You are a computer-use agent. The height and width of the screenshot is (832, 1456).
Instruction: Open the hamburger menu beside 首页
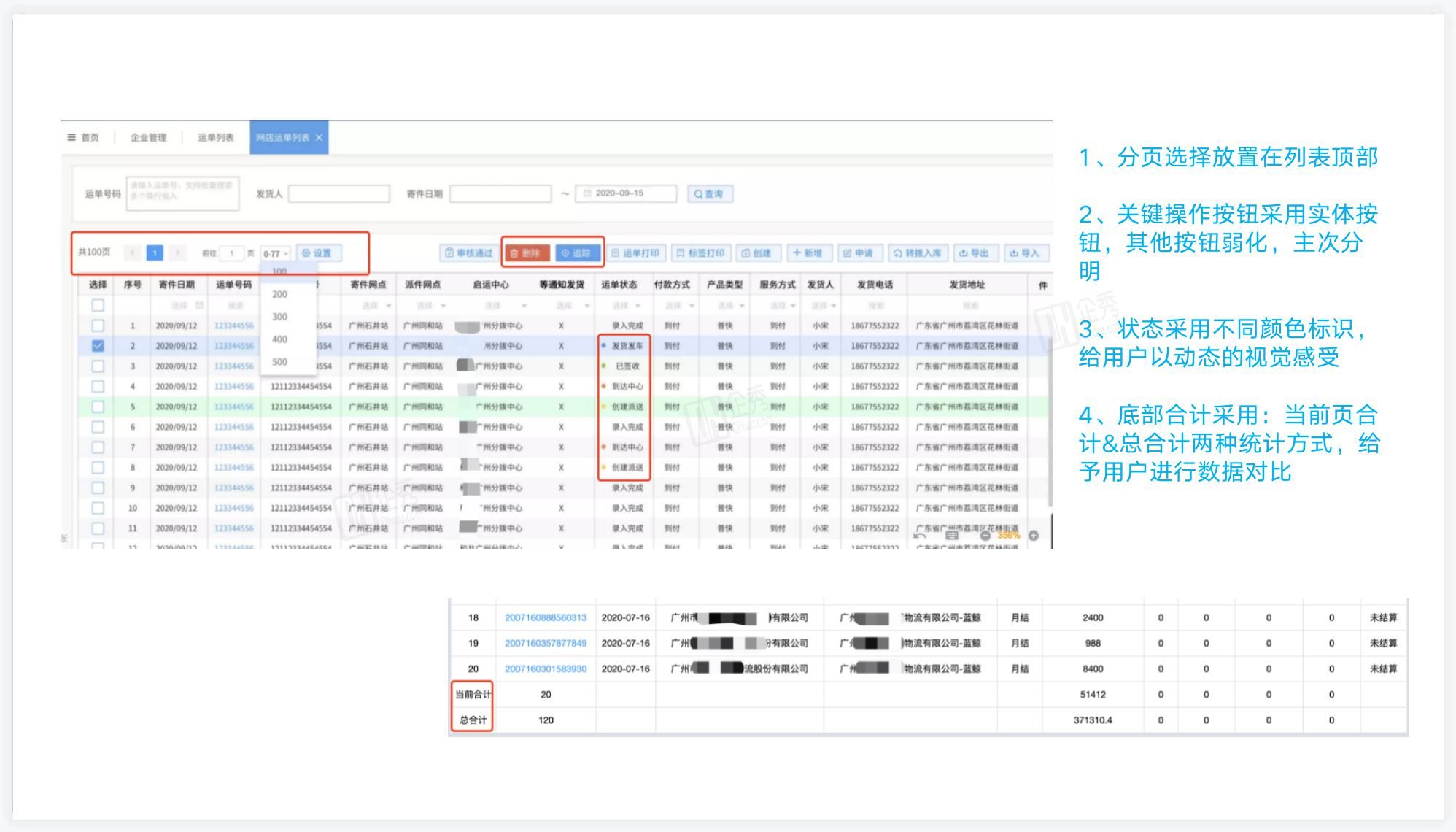point(71,137)
